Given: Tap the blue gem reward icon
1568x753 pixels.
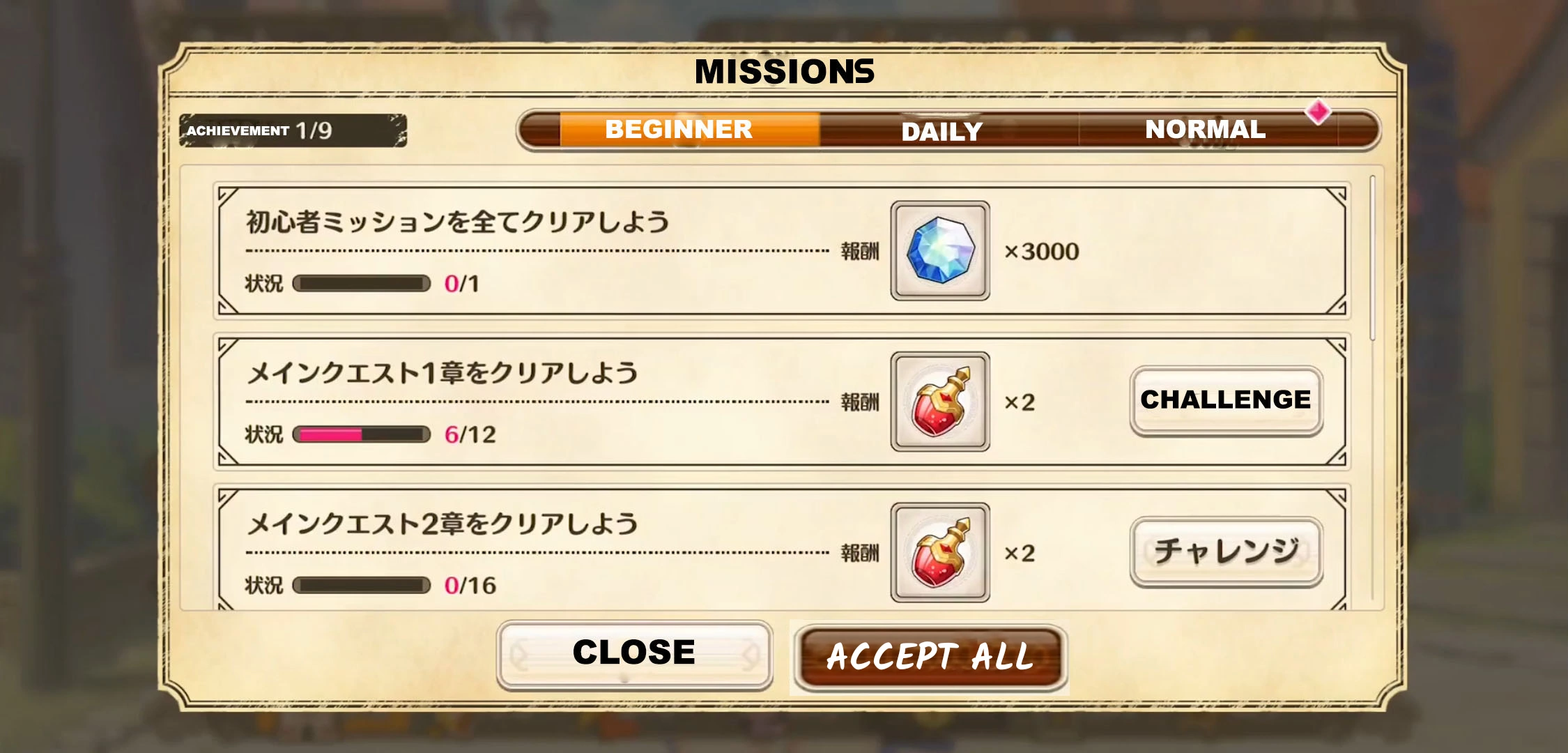Looking at the screenshot, I should (940, 251).
